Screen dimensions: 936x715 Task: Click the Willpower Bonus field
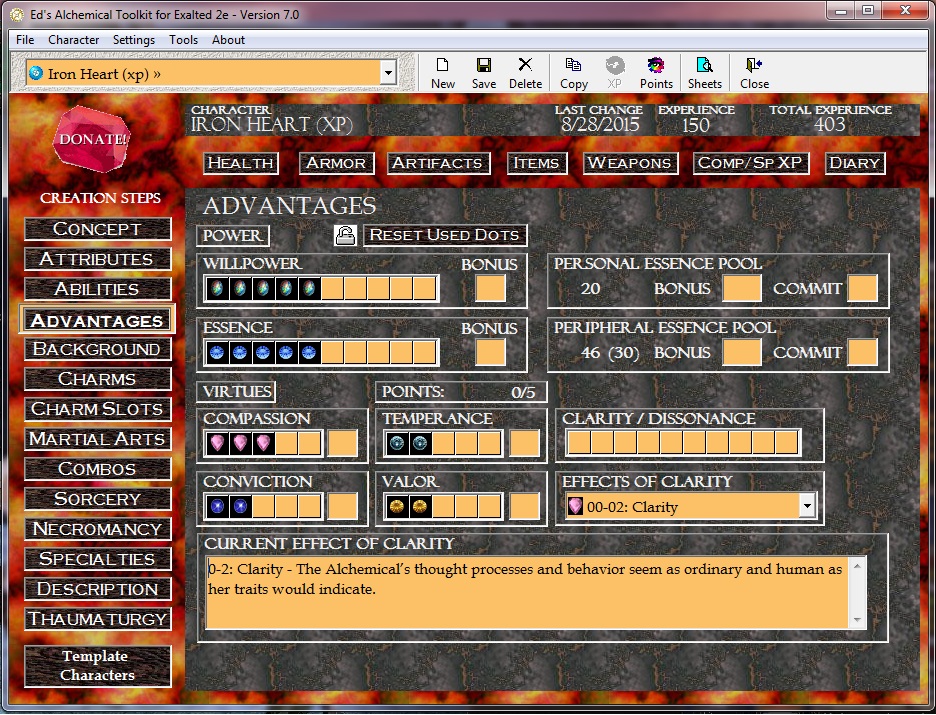490,288
